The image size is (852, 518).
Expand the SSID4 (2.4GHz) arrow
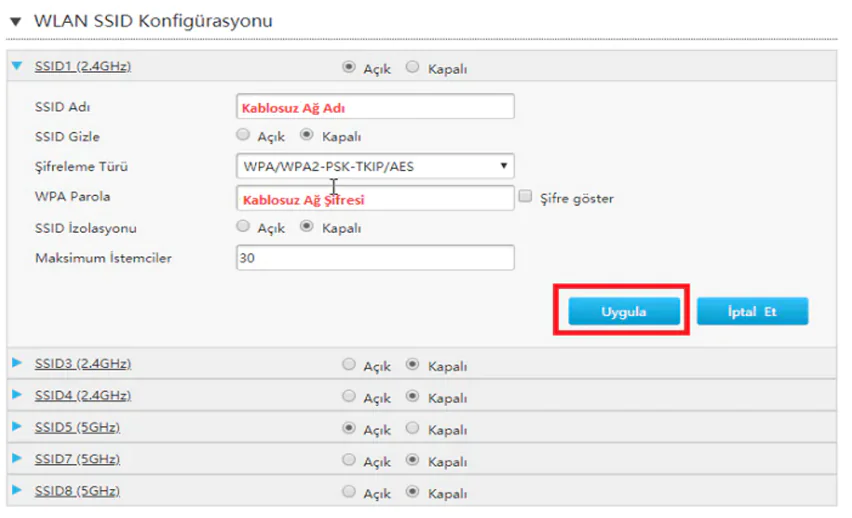[16, 396]
